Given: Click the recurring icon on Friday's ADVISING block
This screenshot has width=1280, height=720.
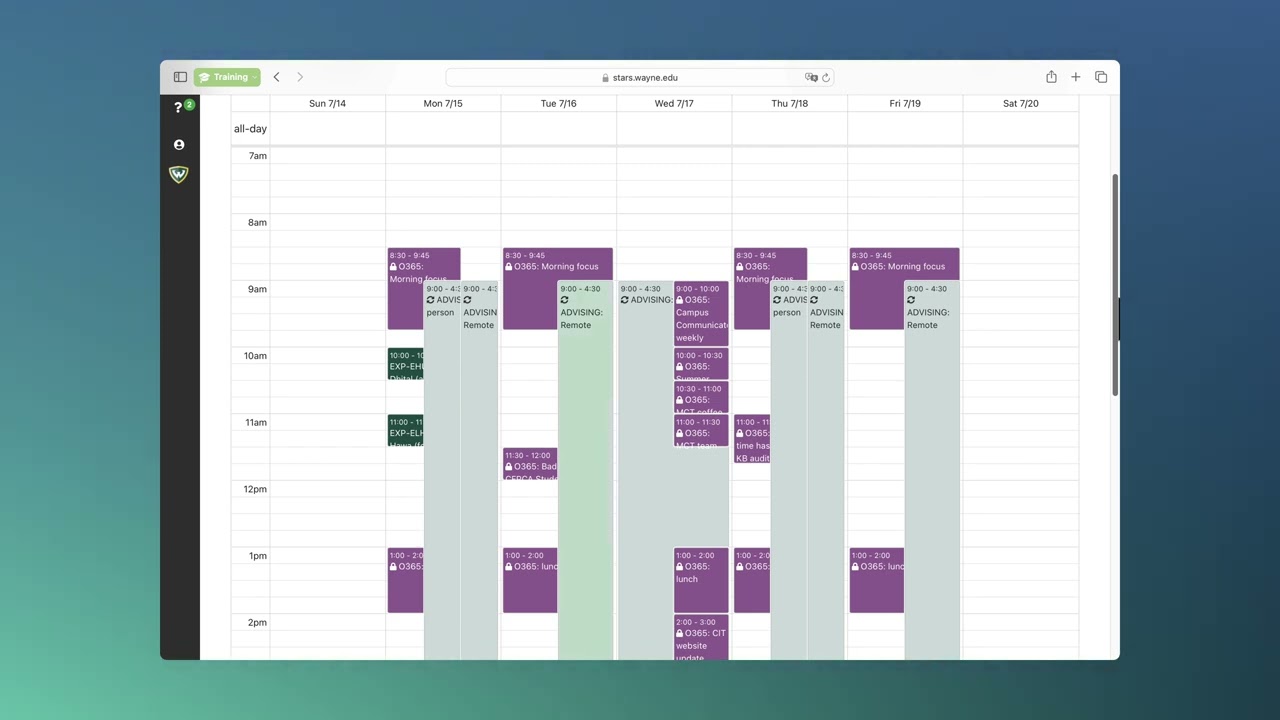Looking at the screenshot, I should coord(911,300).
